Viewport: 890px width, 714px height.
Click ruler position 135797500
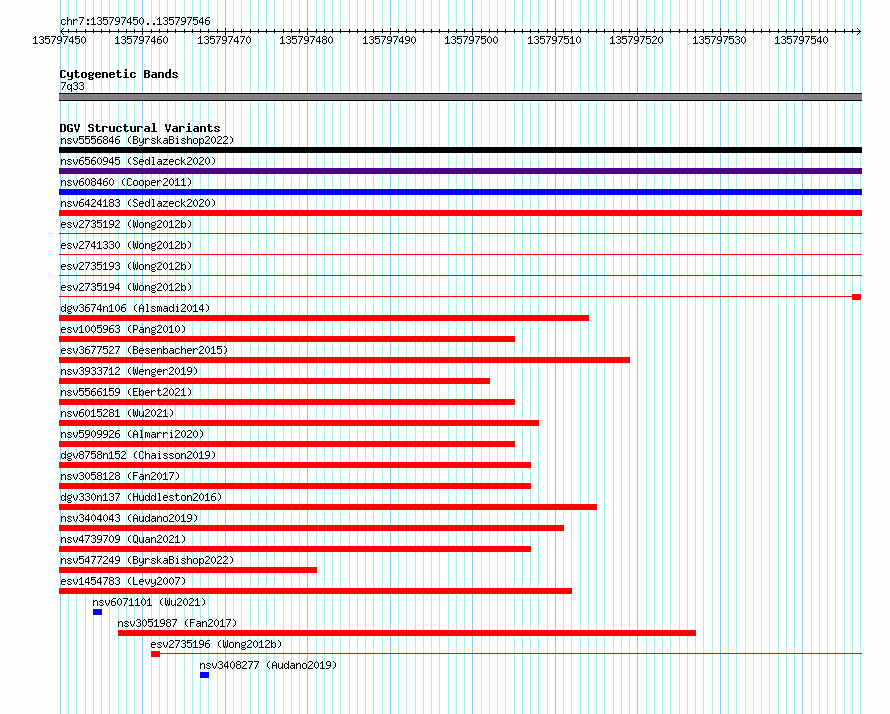point(471,40)
